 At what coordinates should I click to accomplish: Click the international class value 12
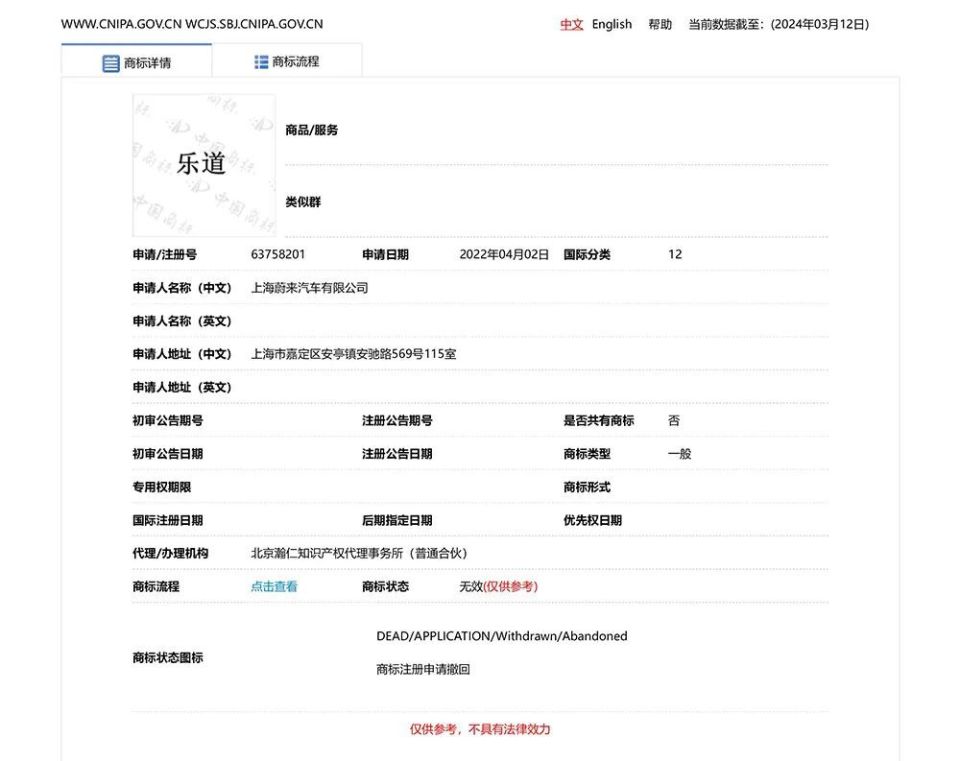click(x=674, y=254)
